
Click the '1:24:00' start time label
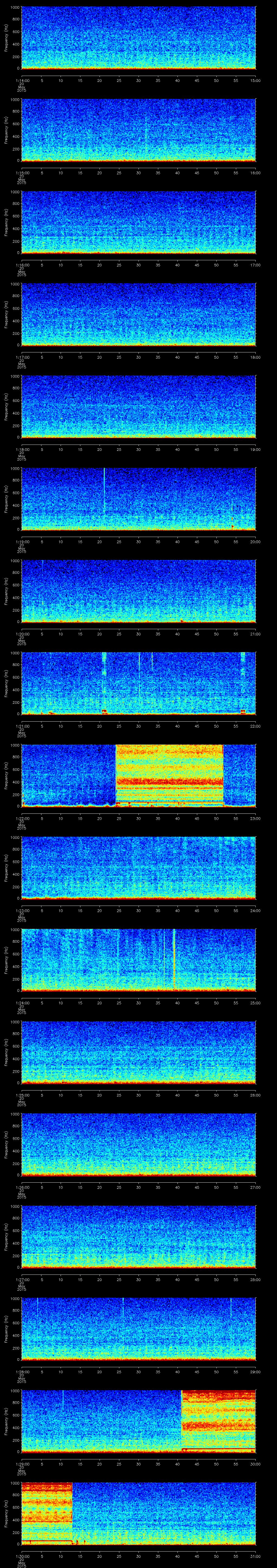coord(22,1003)
